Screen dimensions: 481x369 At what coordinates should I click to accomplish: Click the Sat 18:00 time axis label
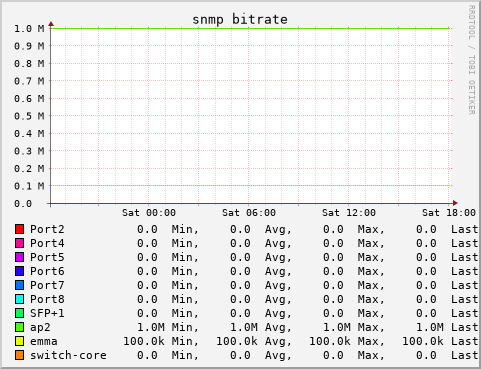pyautogui.click(x=449, y=213)
